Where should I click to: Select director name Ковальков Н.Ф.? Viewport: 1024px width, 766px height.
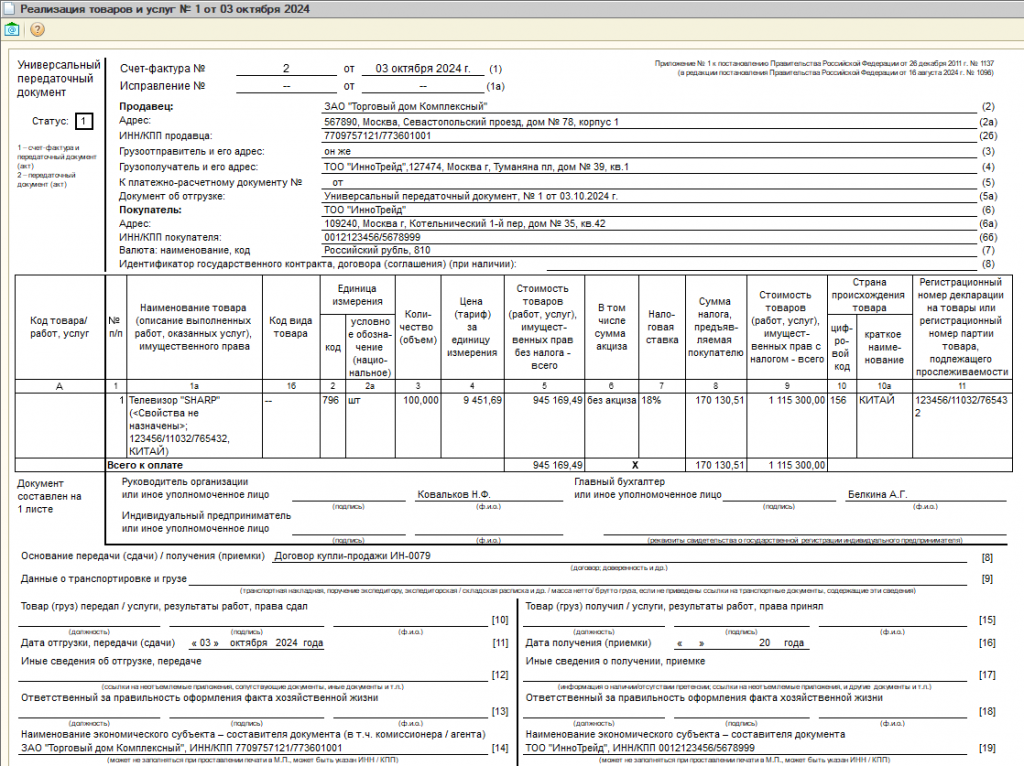click(454, 495)
